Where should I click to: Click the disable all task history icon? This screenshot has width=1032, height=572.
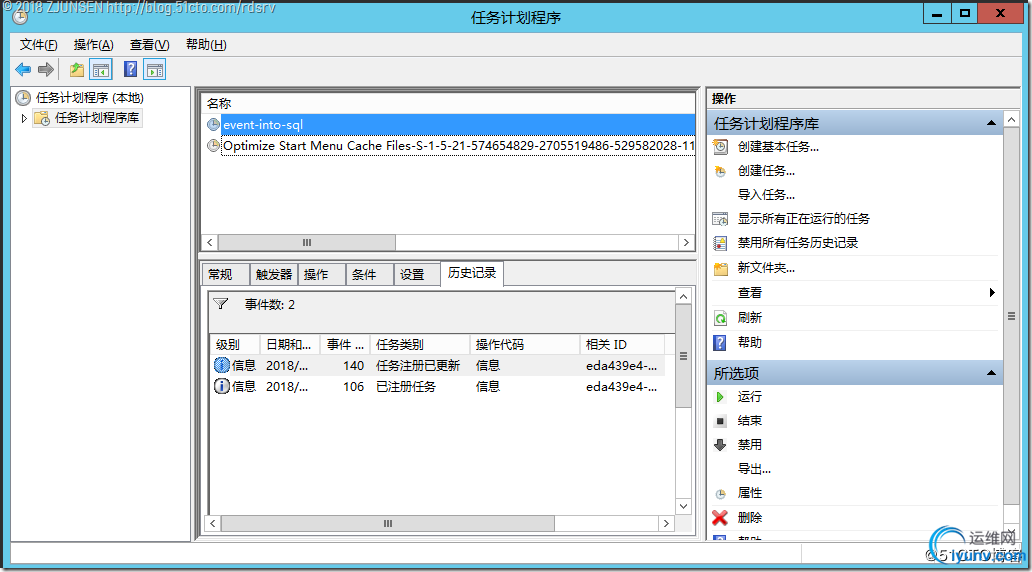coord(721,243)
